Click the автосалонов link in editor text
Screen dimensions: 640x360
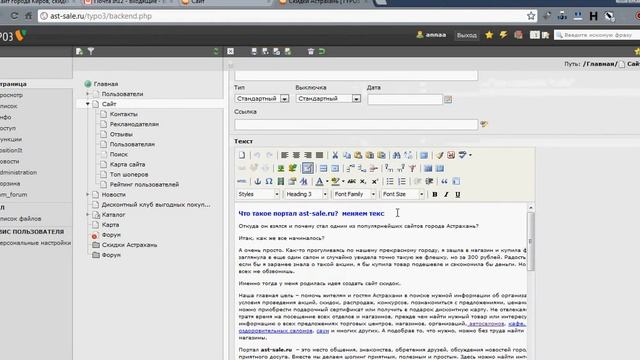pos(487,324)
